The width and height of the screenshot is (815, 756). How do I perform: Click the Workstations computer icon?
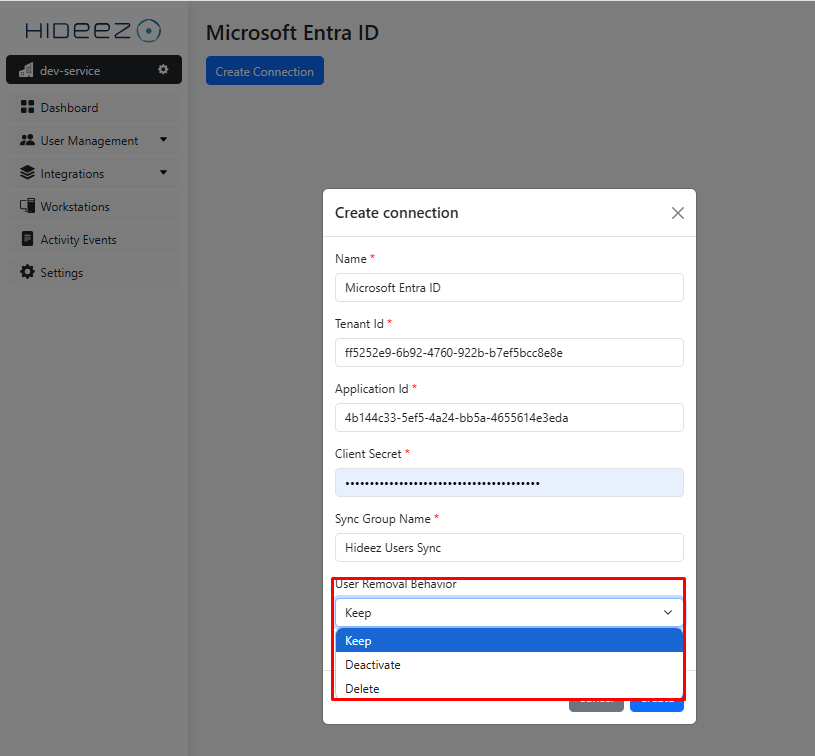click(27, 206)
